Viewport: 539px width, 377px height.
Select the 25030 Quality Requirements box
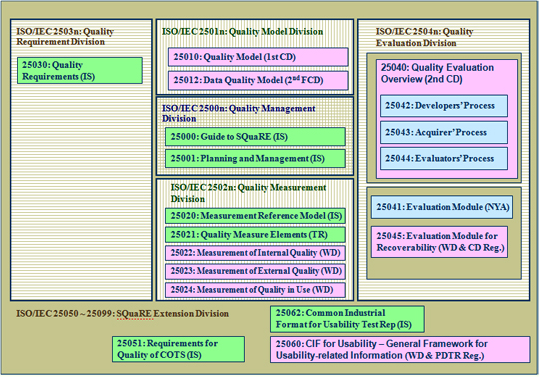(x=80, y=71)
